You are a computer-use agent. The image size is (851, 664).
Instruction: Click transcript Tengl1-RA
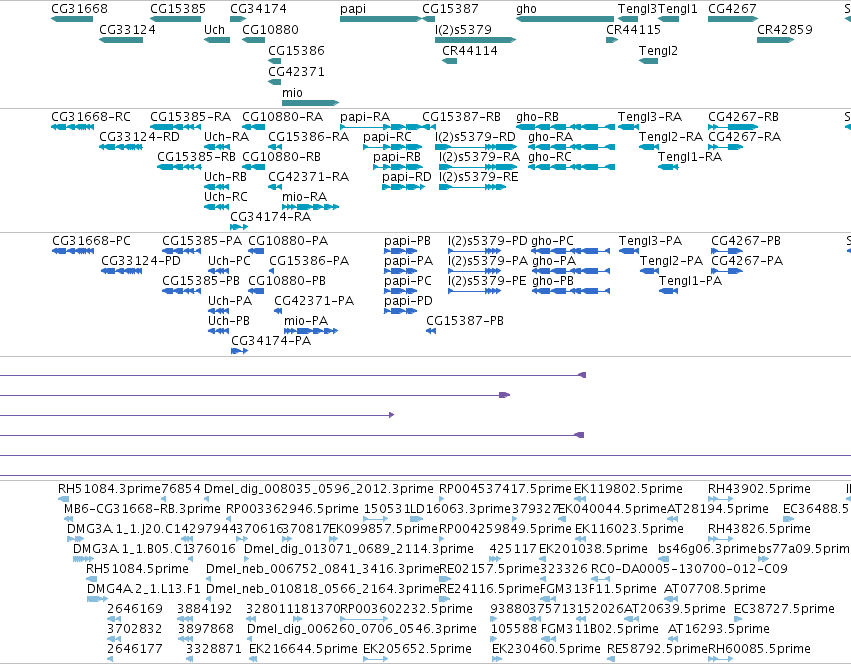click(668, 167)
